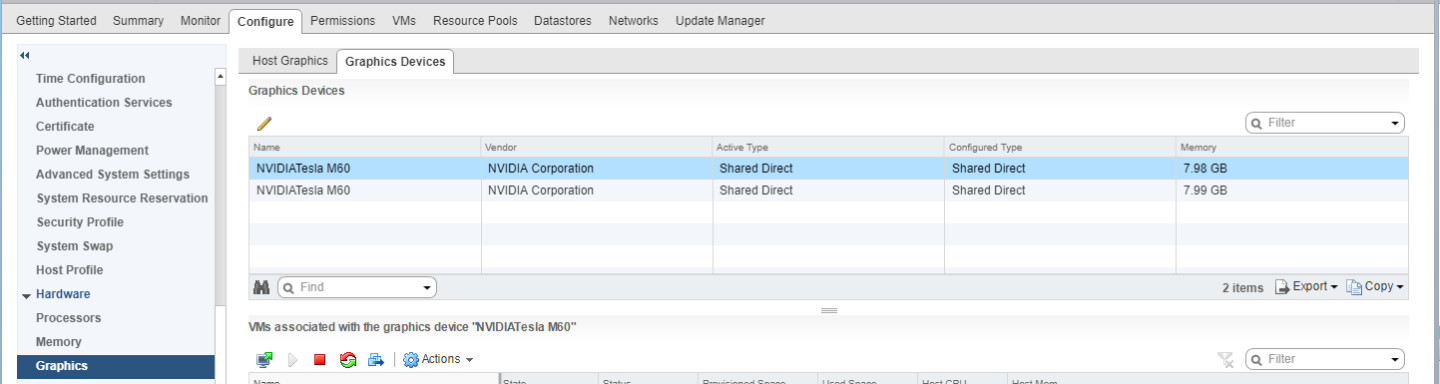Collapse the Hardware section
The image size is (1440, 384).
pos(26,295)
